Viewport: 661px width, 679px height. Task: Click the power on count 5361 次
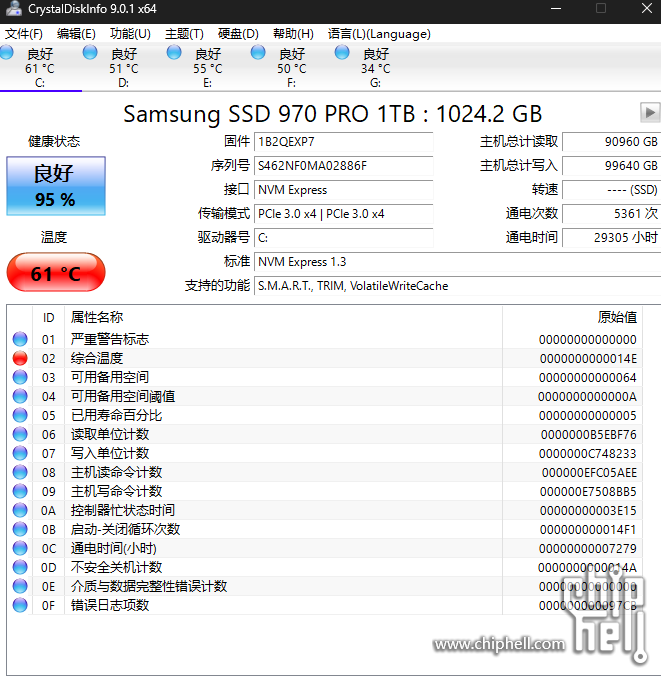pyautogui.click(x=611, y=214)
